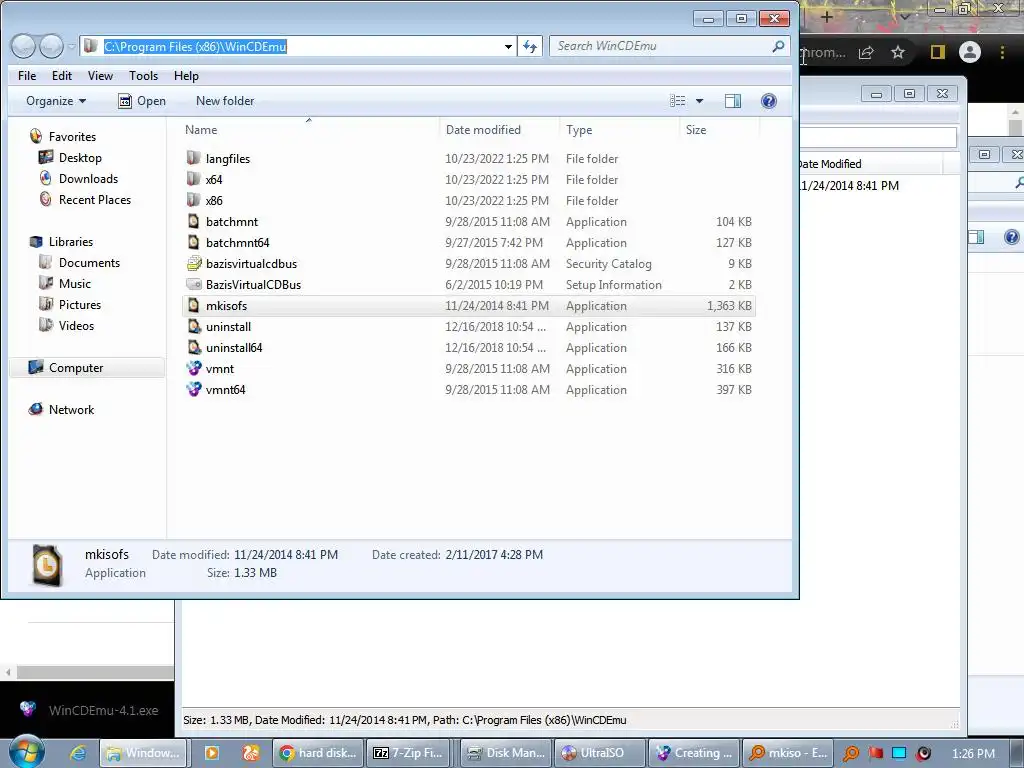1024x768 pixels.
Task: Toggle the preview pane icon
Action: (x=733, y=101)
